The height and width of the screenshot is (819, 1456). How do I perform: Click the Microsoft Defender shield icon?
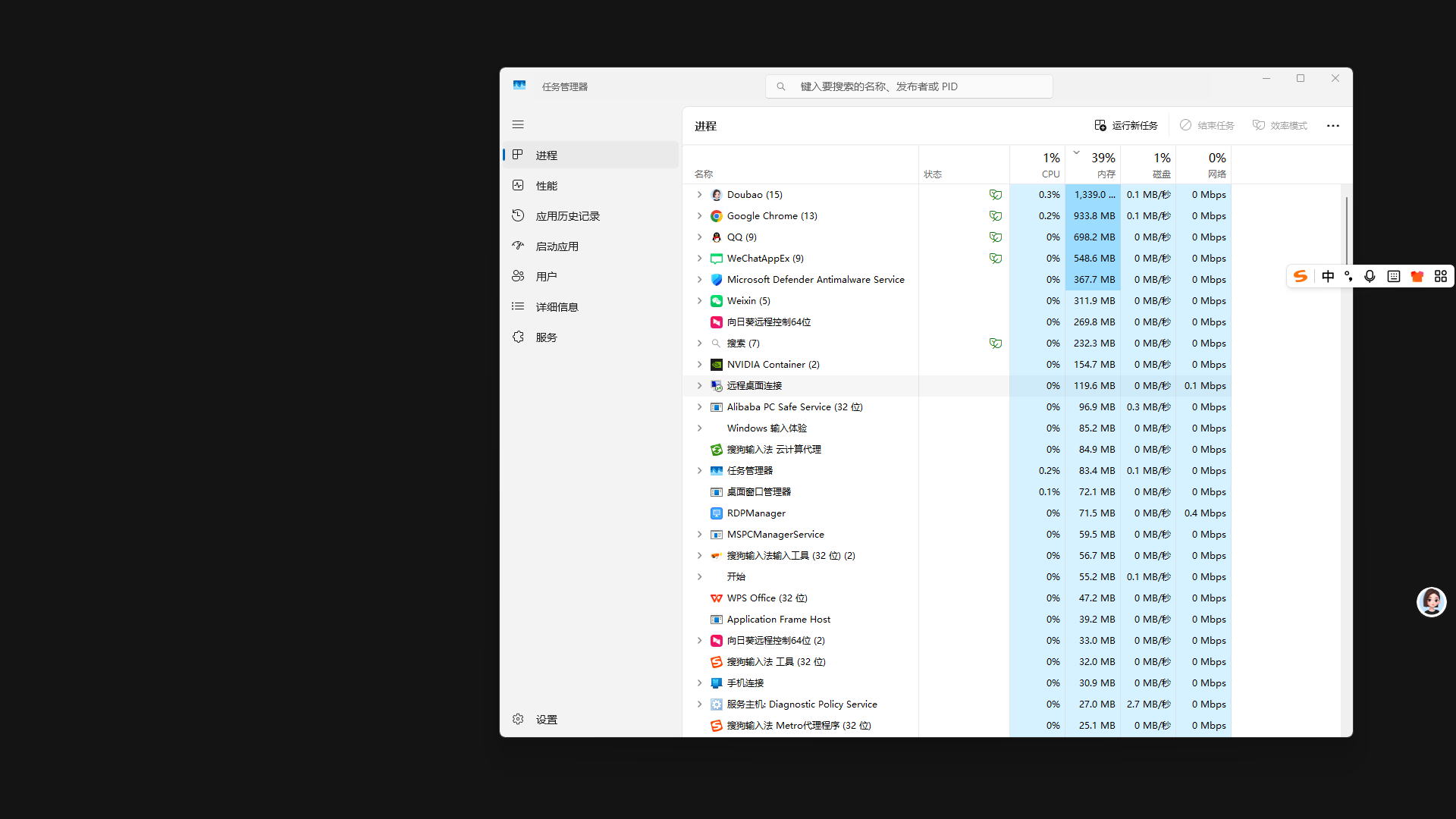click(x=716, y=280)
